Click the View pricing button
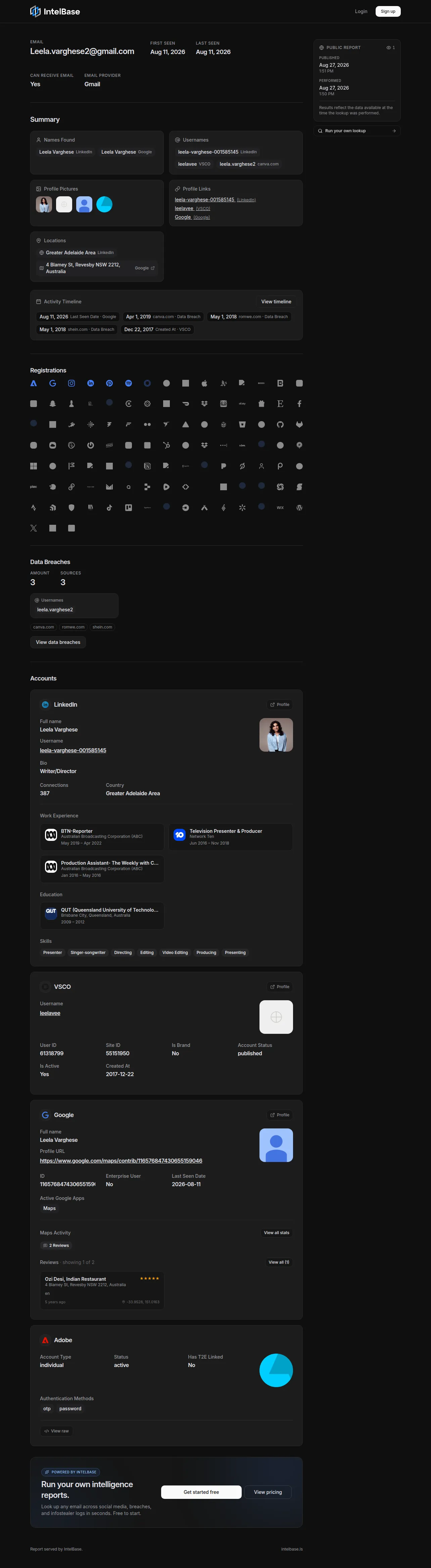The height and width of the screenshot is (1568, 431). click(268, 1492)
